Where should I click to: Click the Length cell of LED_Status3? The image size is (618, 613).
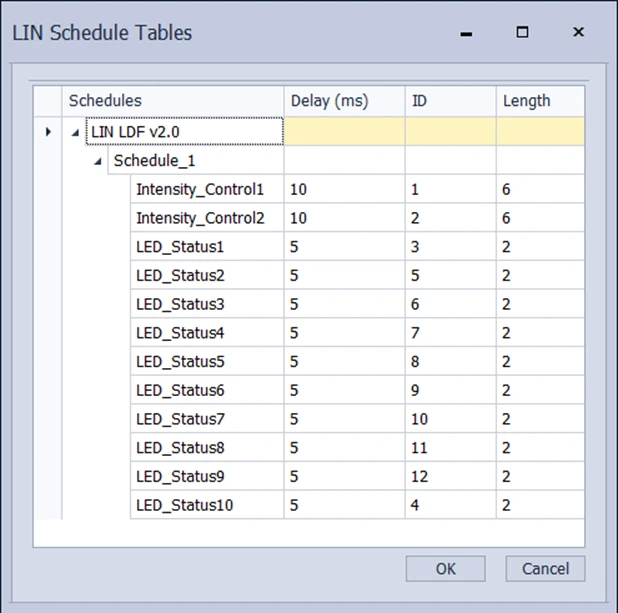pyautogui.click(x=540, y=304)
